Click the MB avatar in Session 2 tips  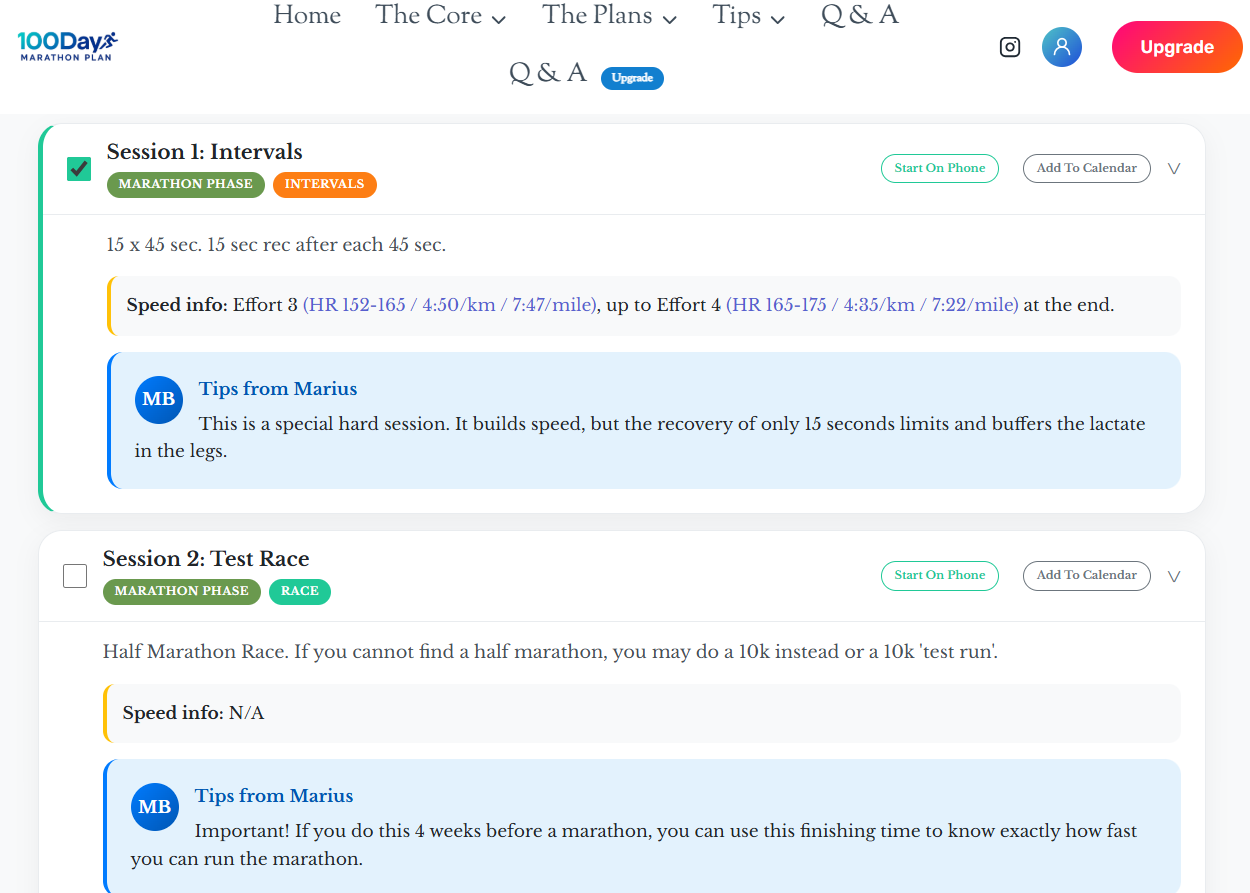click(x=155, y=806)
